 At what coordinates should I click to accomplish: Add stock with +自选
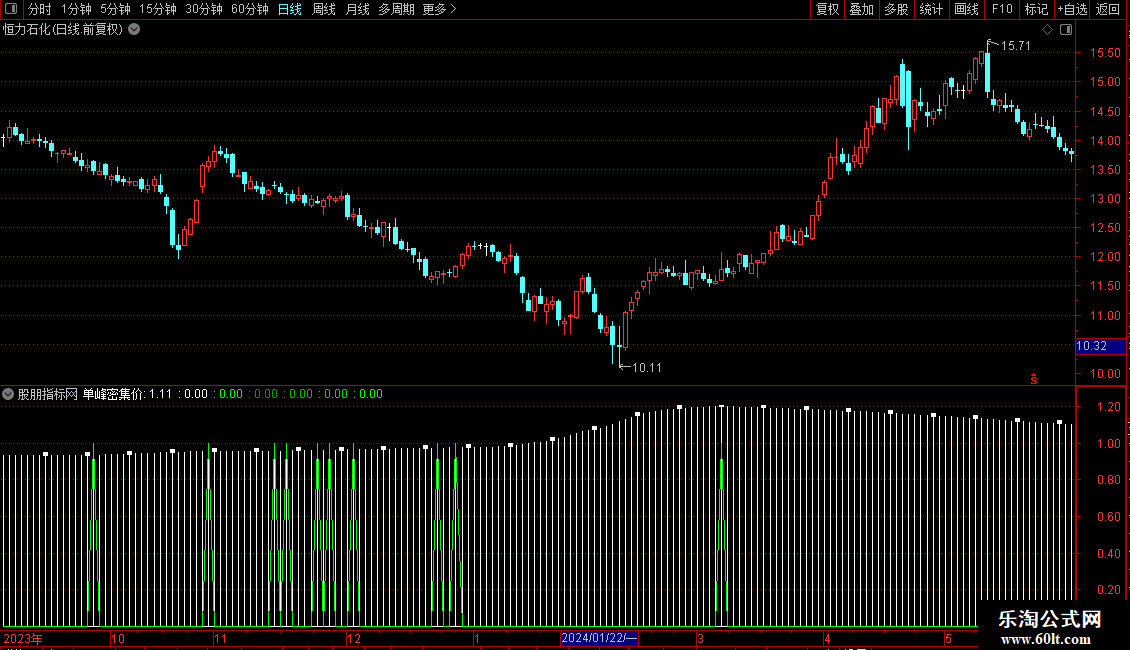coord(1072,9)
